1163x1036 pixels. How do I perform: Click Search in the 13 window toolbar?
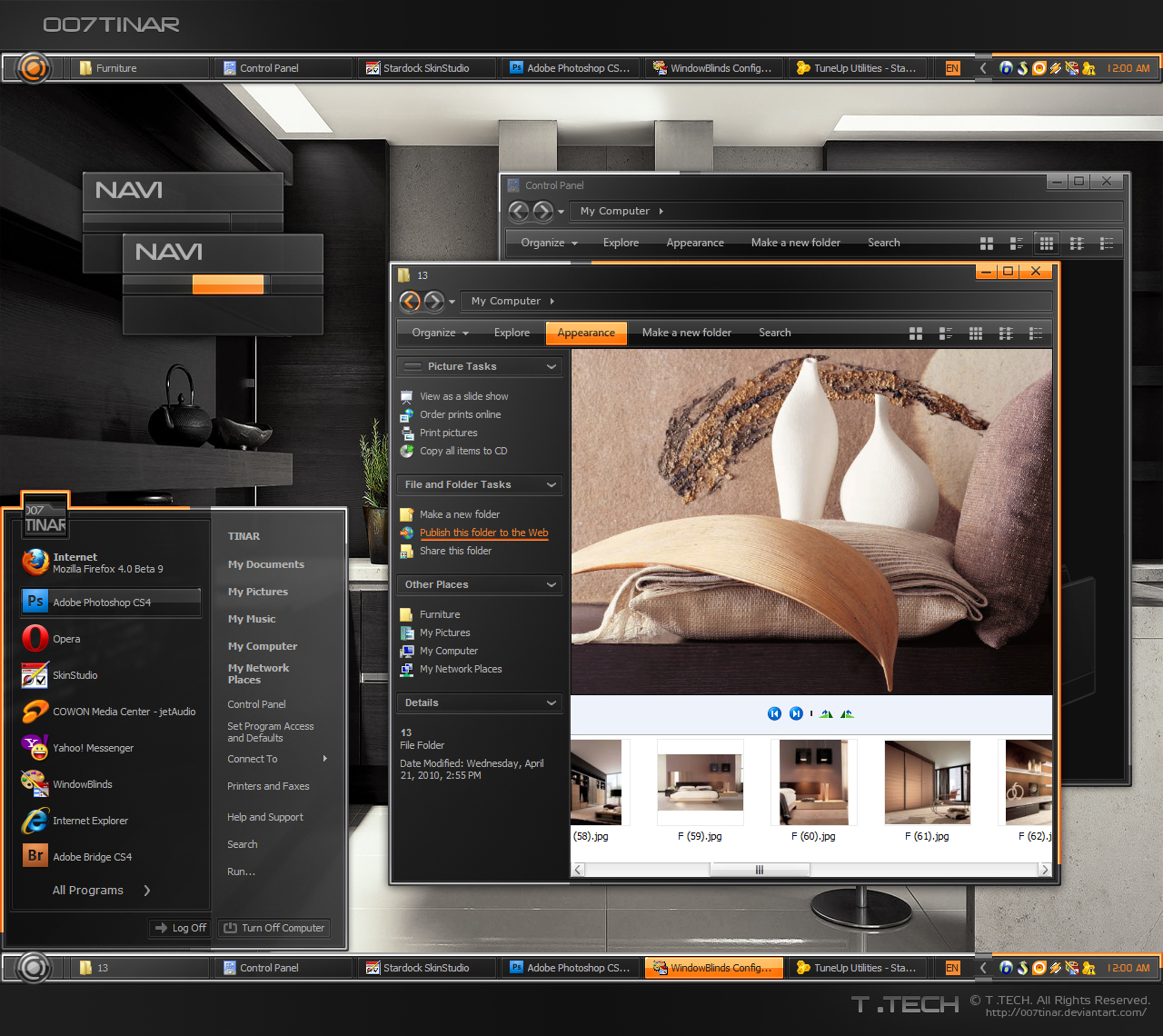click(x=774, y=333)
